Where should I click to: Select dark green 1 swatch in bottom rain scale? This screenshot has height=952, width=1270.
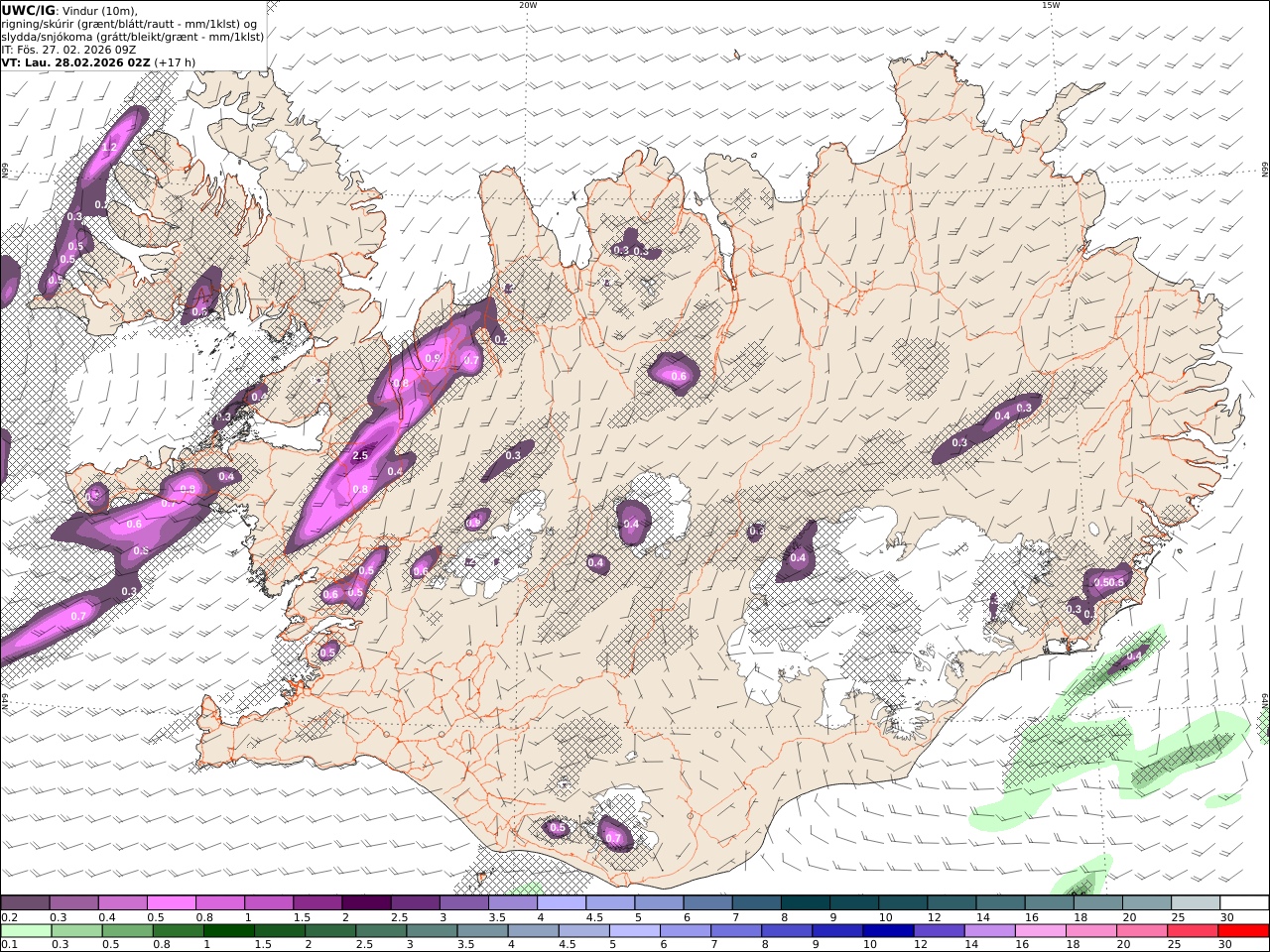[x=229, y=931]
